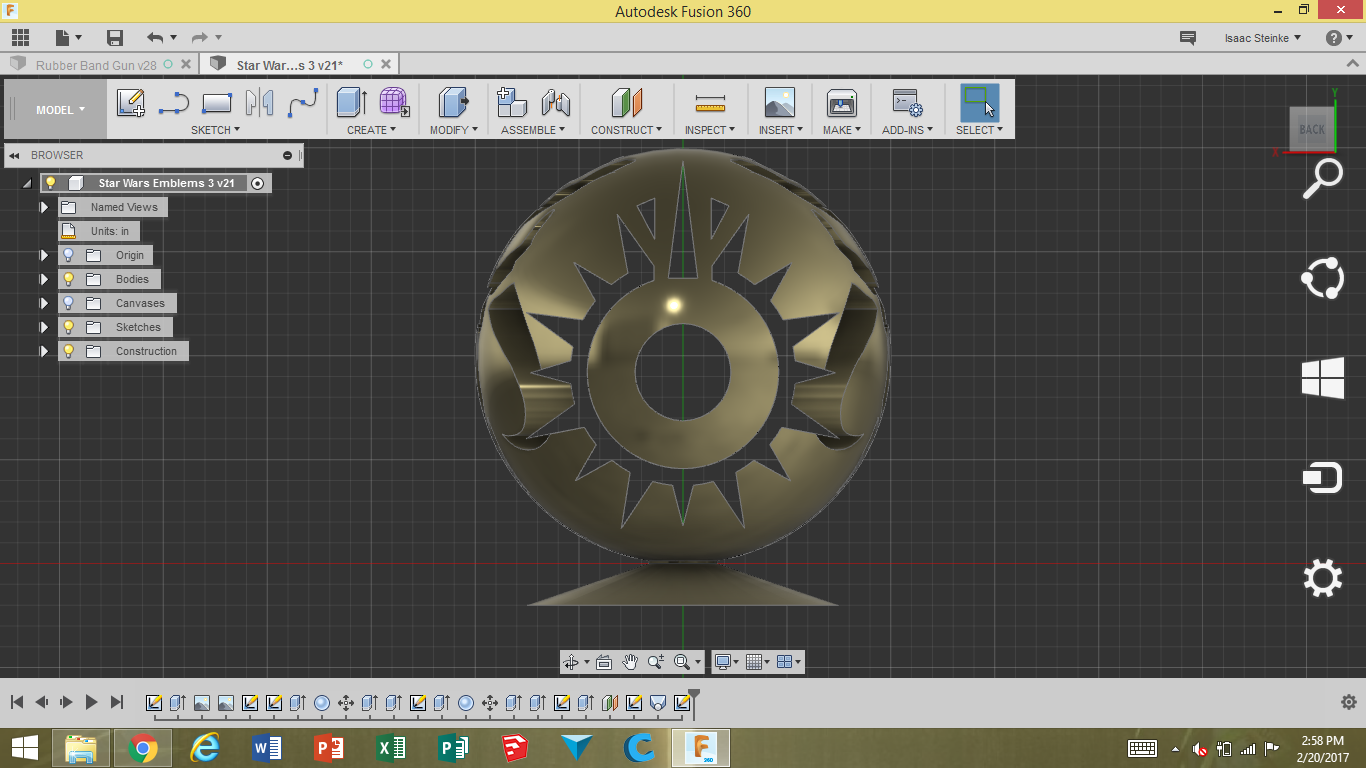Launch the Measure tool in Inspect group
The height and width of the screenshot is (768, 1366).
[x=710, y=102]
